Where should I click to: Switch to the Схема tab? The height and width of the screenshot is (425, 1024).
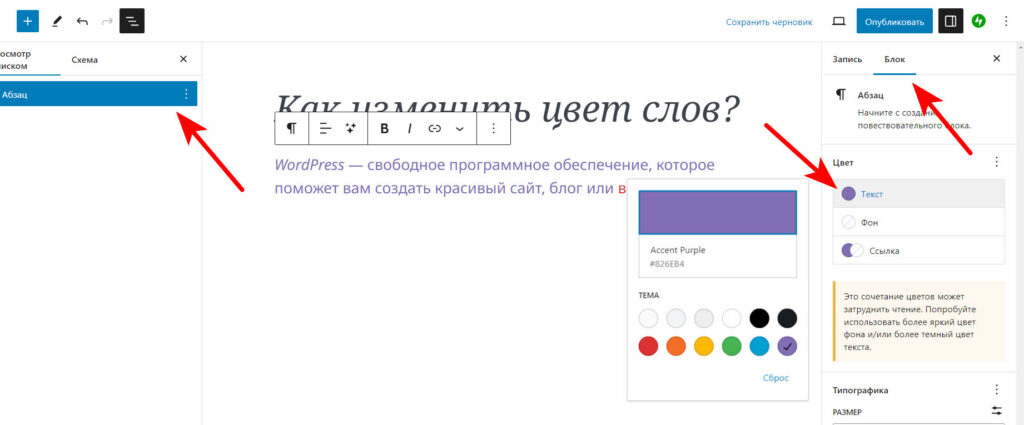85,59
